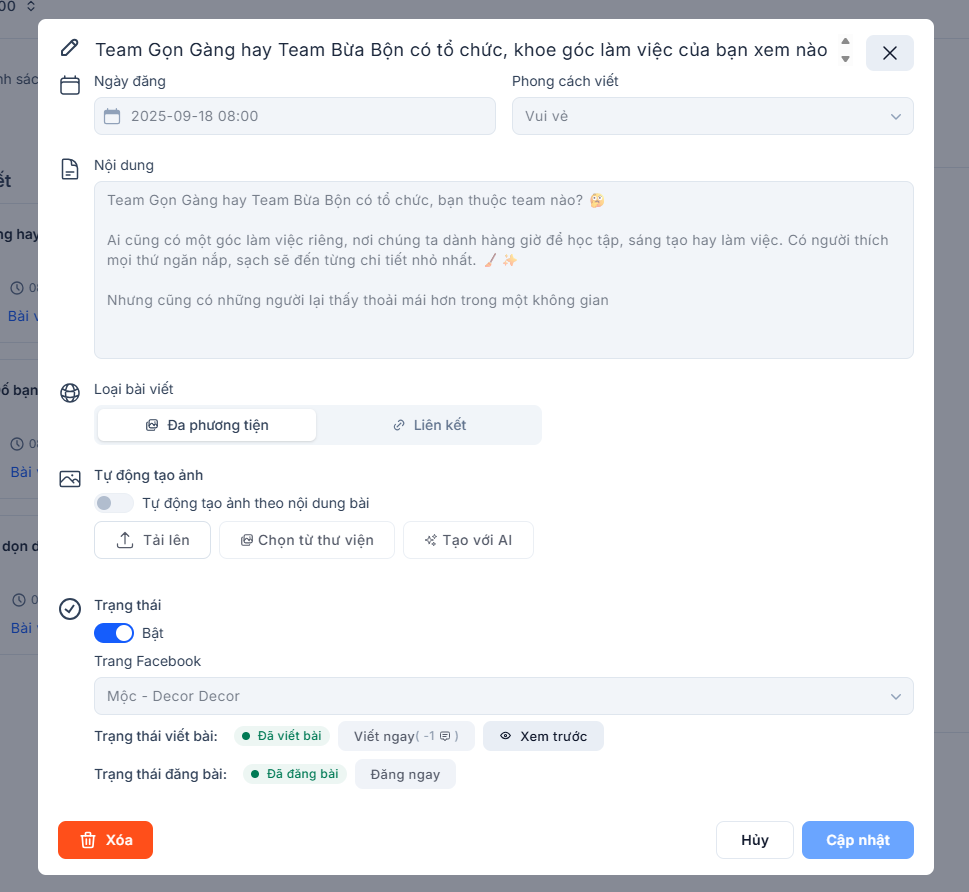Turn off the Bật status switch
Image resolution: width=969 pixels, height=892 pixels.
[x=114, y=633]
